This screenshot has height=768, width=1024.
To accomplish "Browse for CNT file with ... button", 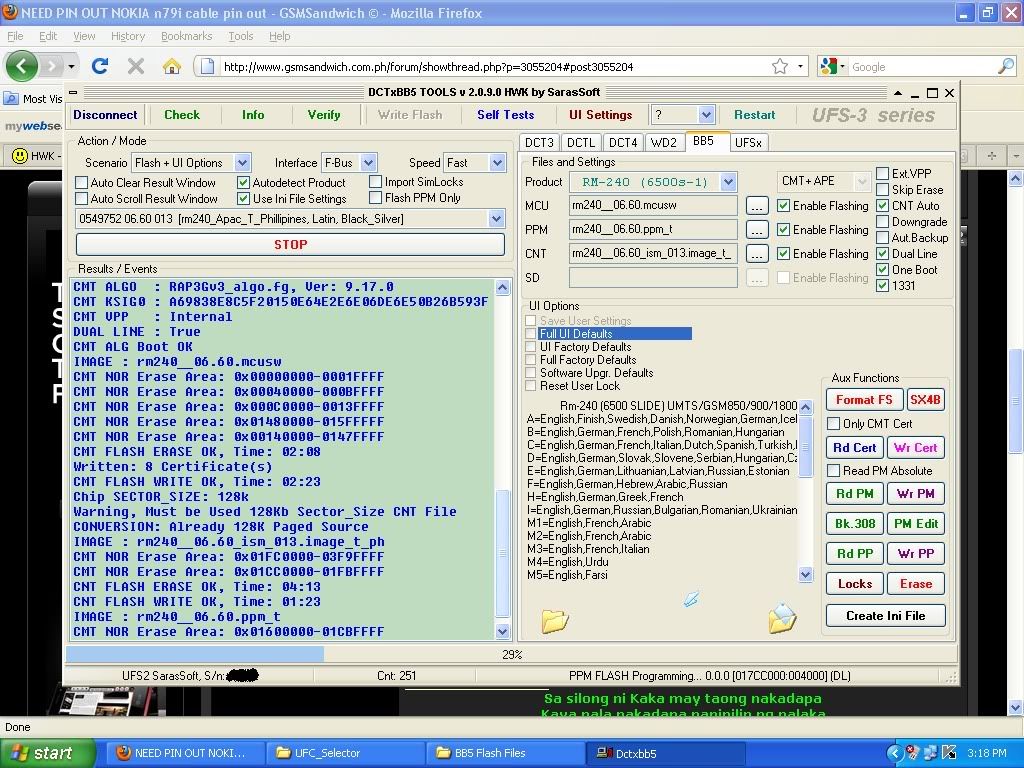I will pos(757,253).
